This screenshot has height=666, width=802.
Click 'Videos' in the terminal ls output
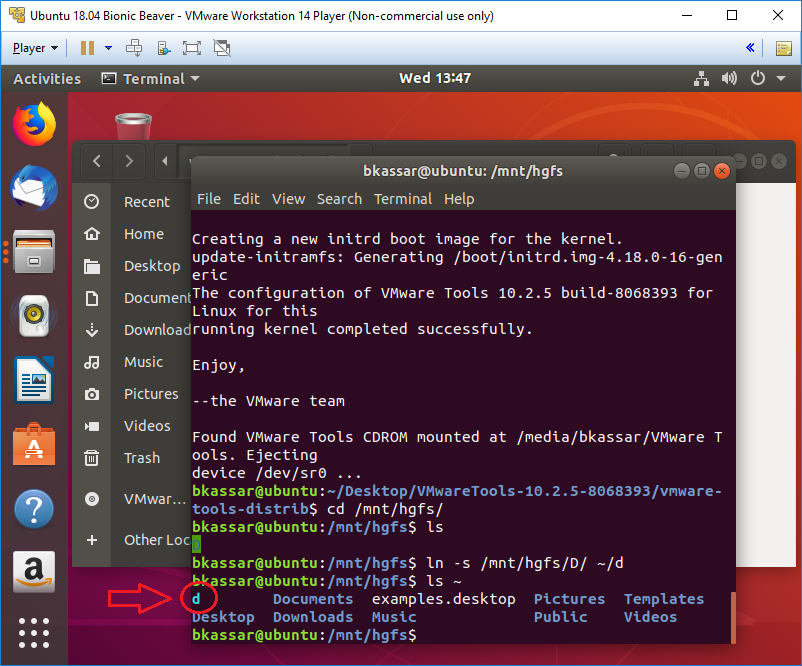650,617
